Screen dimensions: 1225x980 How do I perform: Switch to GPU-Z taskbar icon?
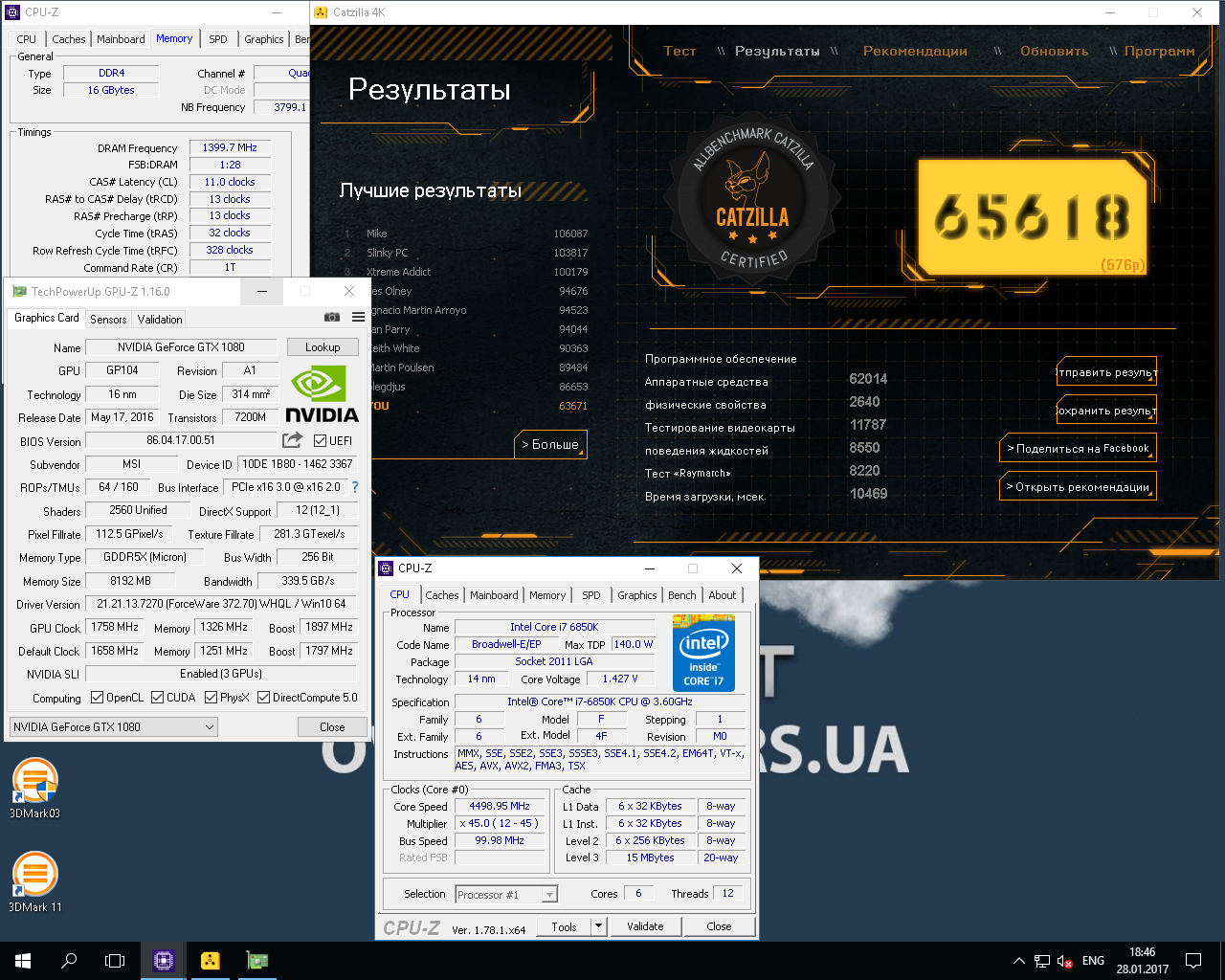(x=256, y=961)
